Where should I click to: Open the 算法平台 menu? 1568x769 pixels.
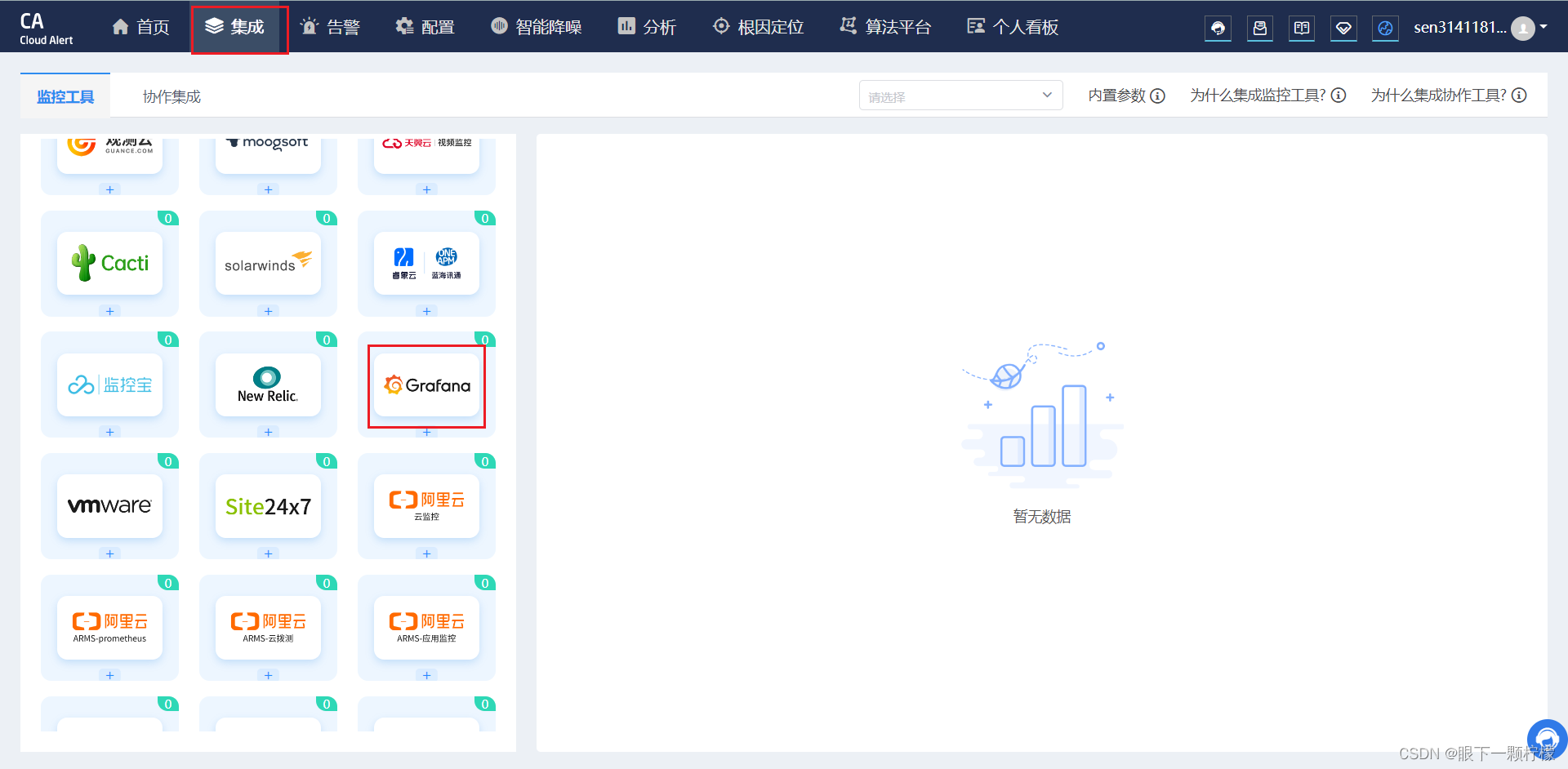tap(885, 27)
